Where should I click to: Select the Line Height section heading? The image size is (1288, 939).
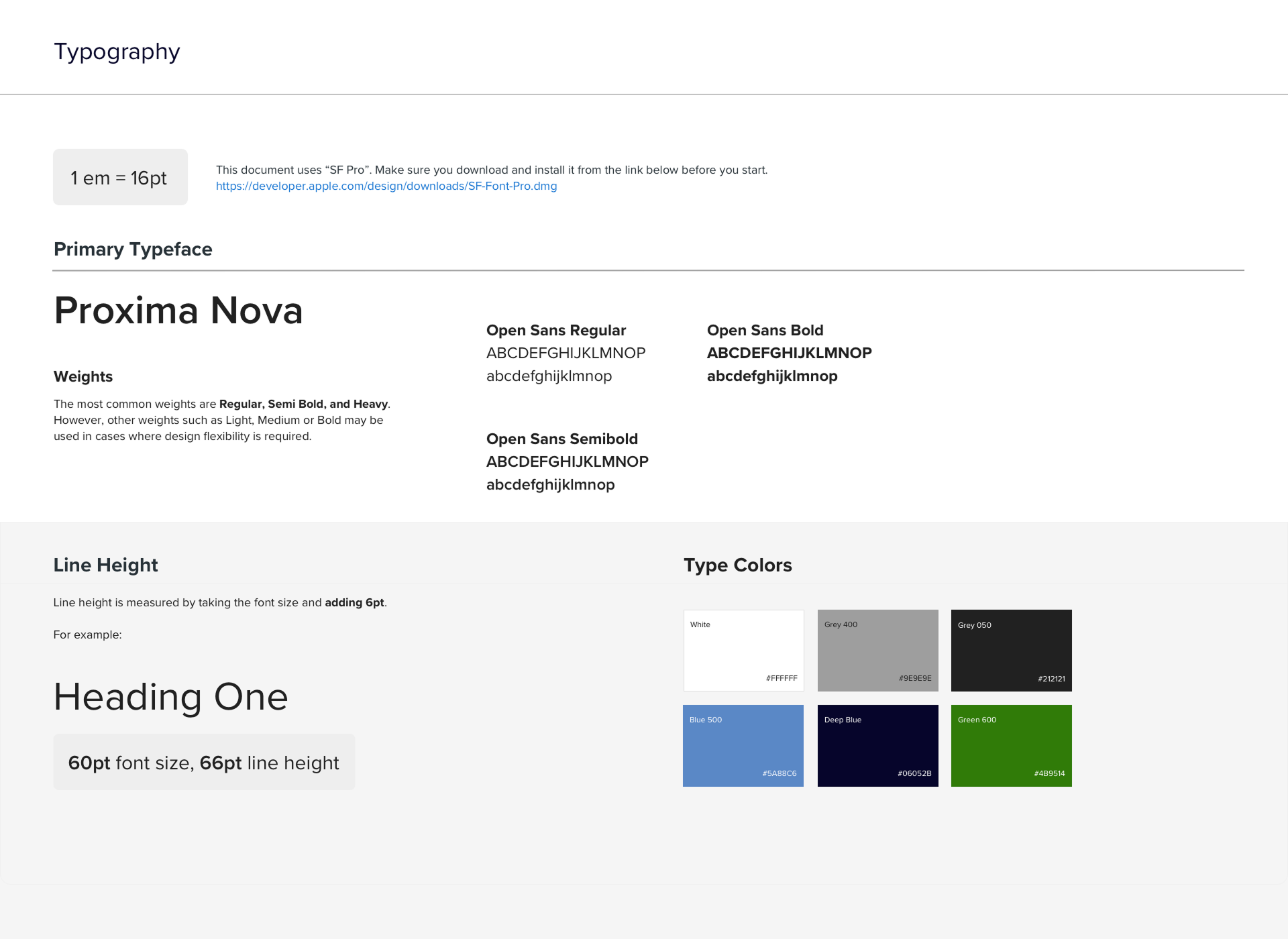105,565
